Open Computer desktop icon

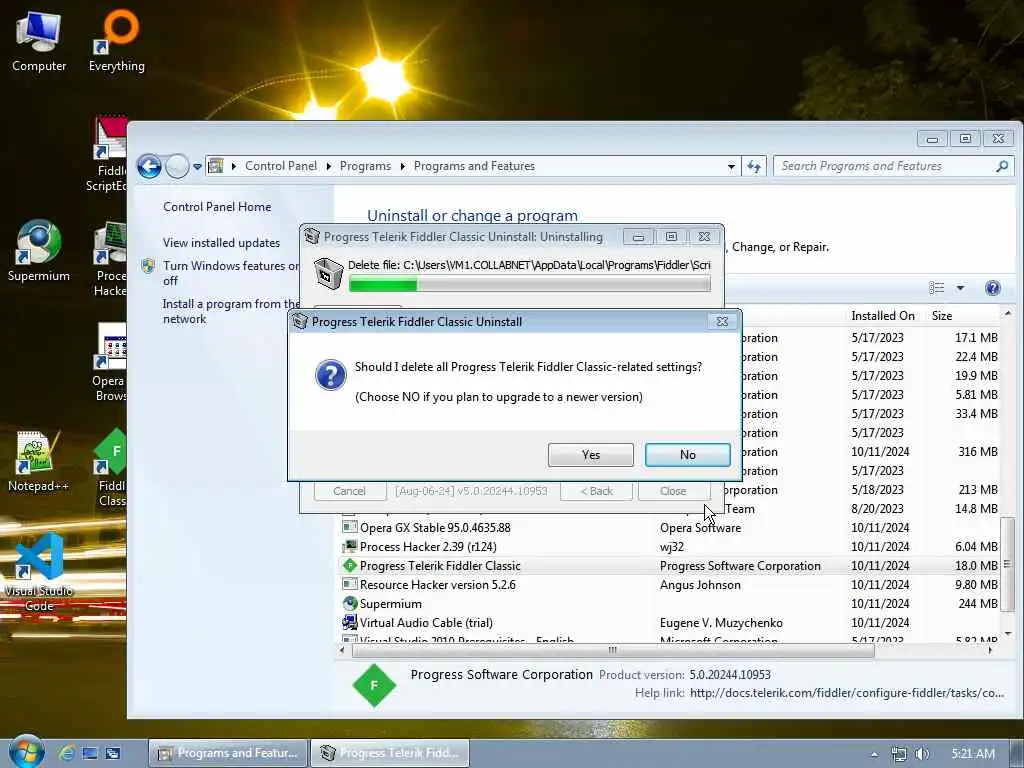39,40
